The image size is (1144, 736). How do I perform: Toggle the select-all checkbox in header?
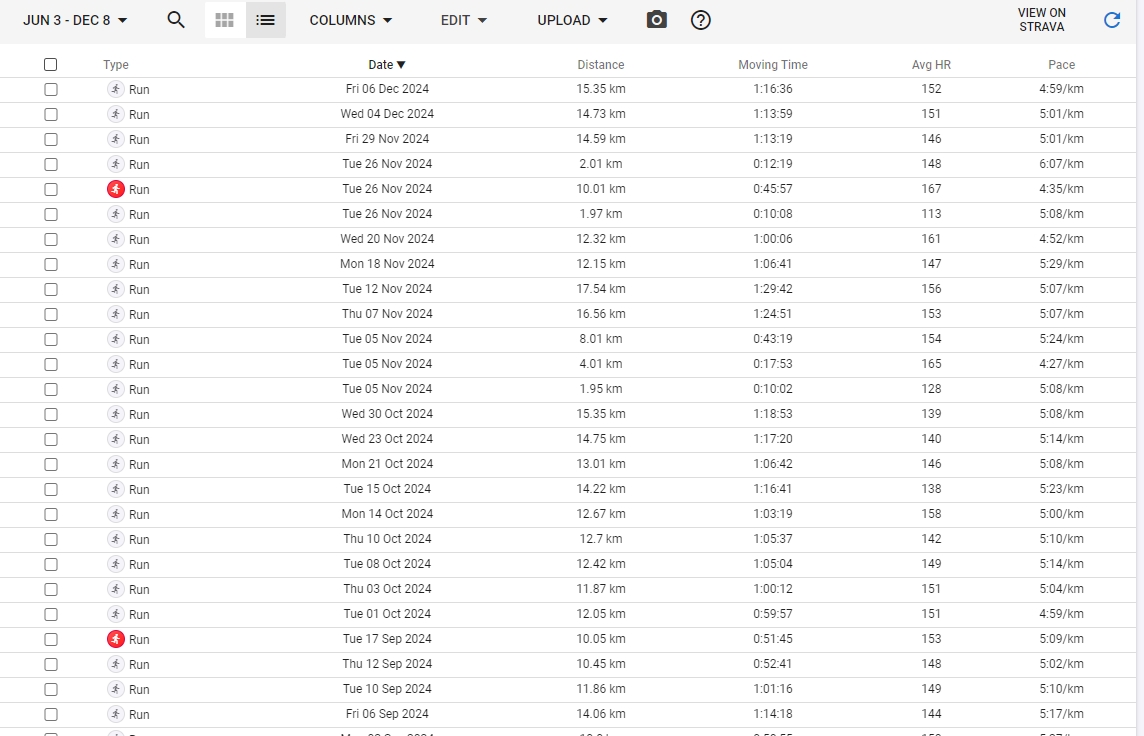tap(51, 65)
